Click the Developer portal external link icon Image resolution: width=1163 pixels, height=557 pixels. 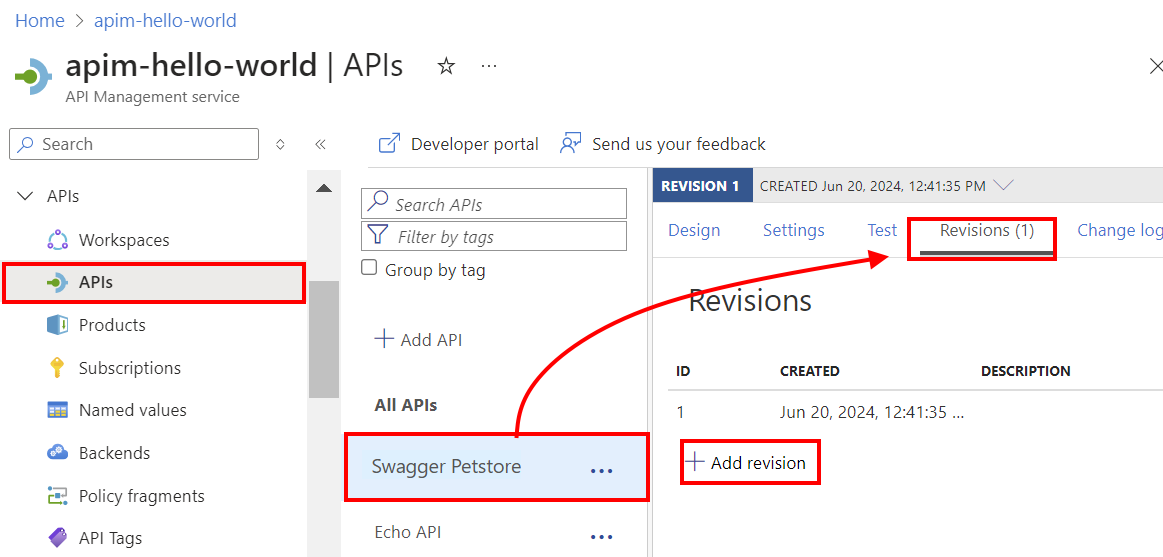coord(389,143)
